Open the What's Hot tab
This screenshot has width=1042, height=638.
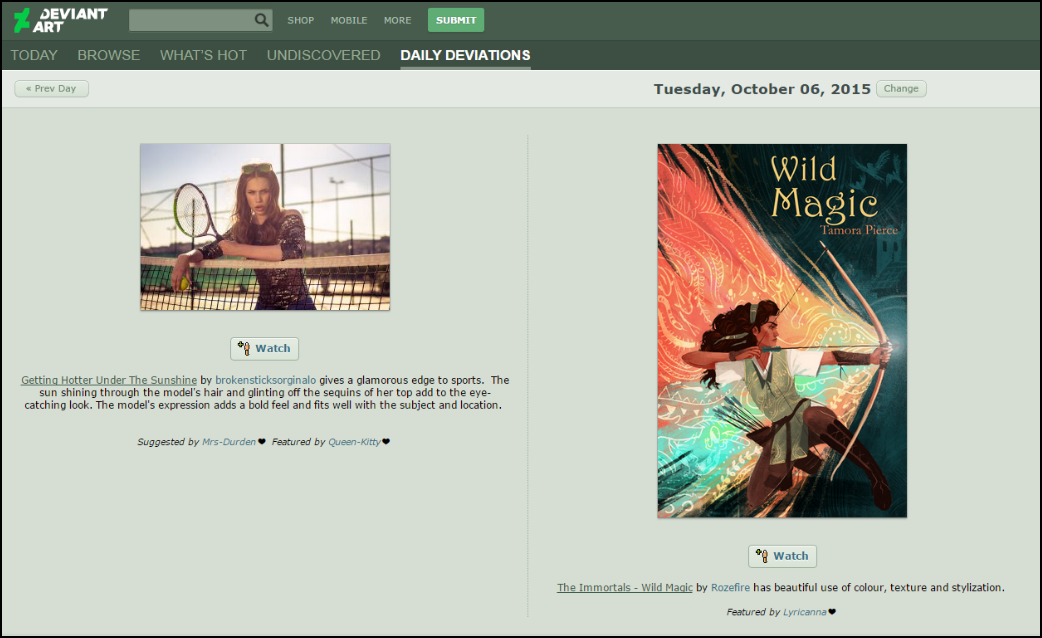click(x=203, y=55)
